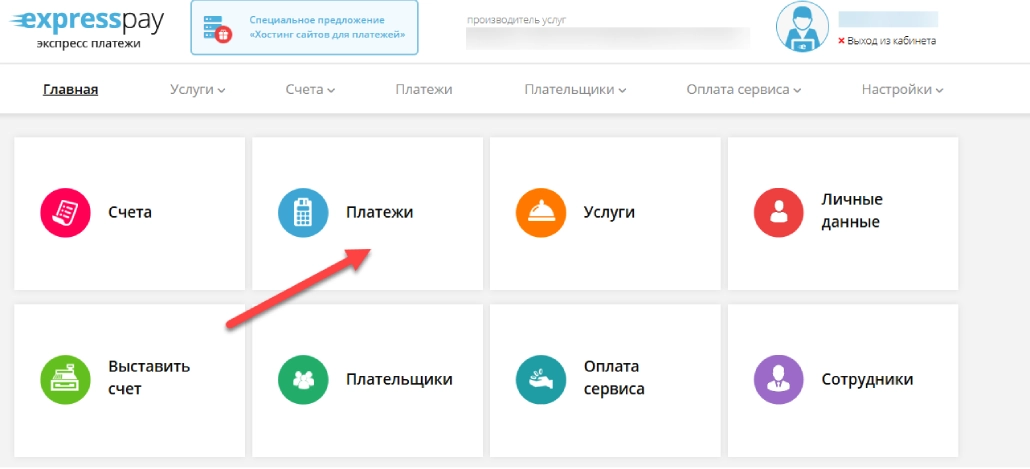Open the Личные данные tile label

tap(852, 211)
